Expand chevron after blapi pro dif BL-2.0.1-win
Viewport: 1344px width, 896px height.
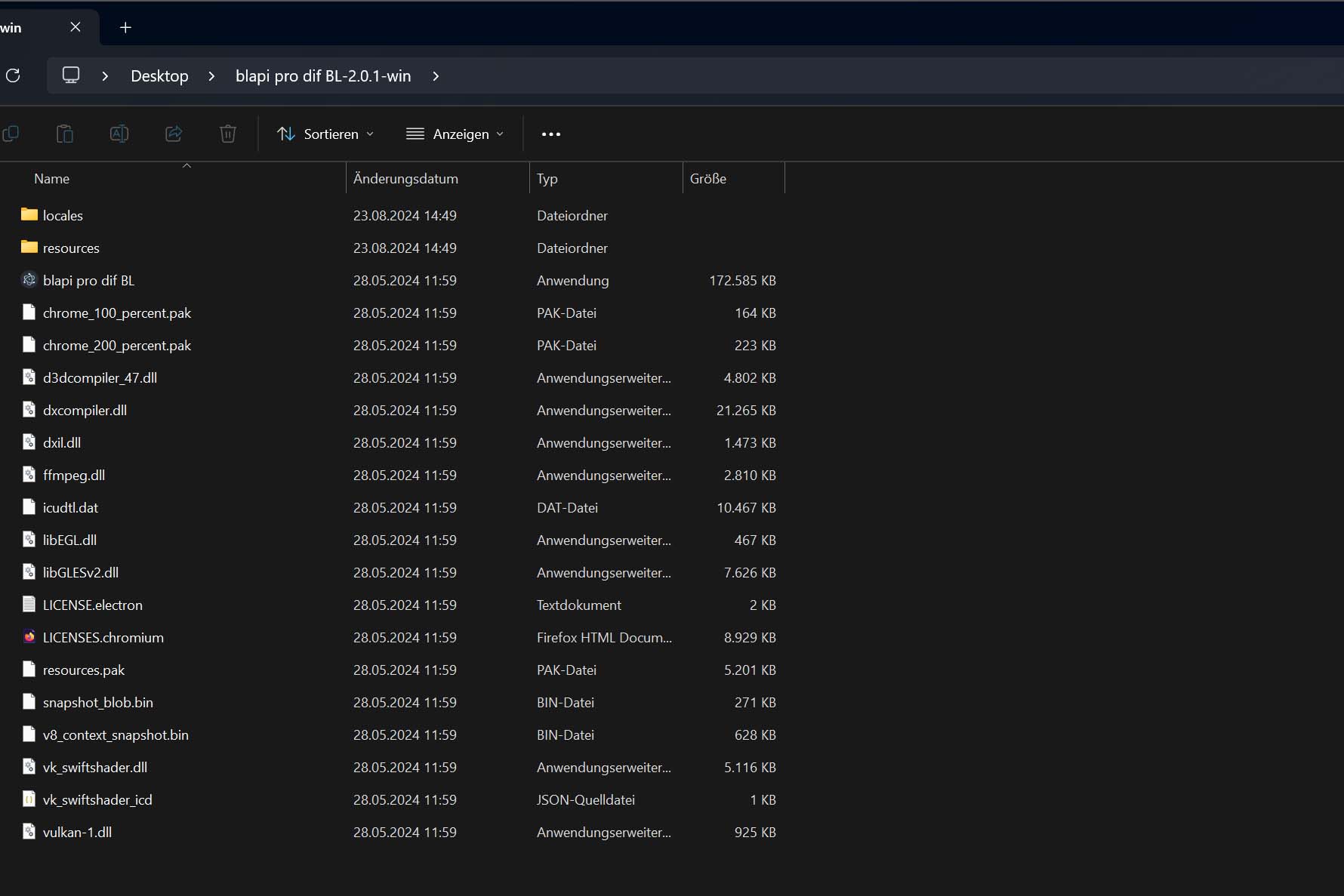[x=436, y=76]
